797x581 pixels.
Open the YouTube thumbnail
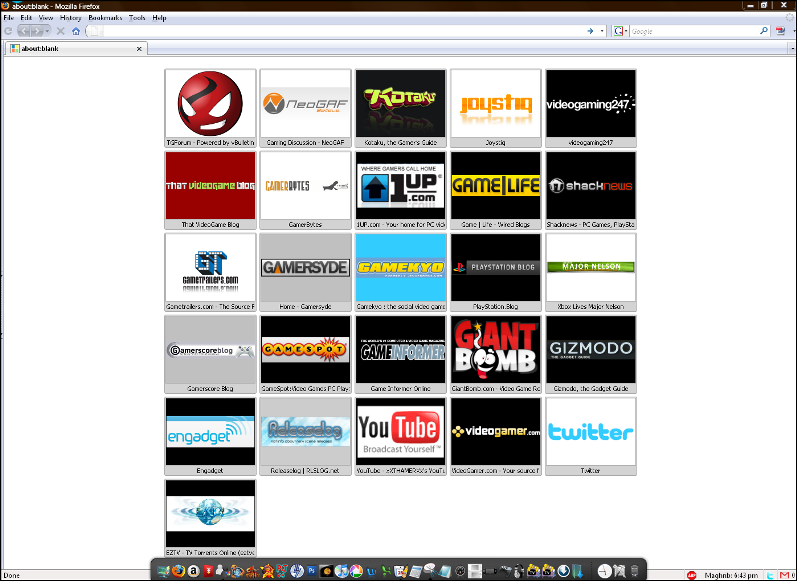tap(401, 436)
